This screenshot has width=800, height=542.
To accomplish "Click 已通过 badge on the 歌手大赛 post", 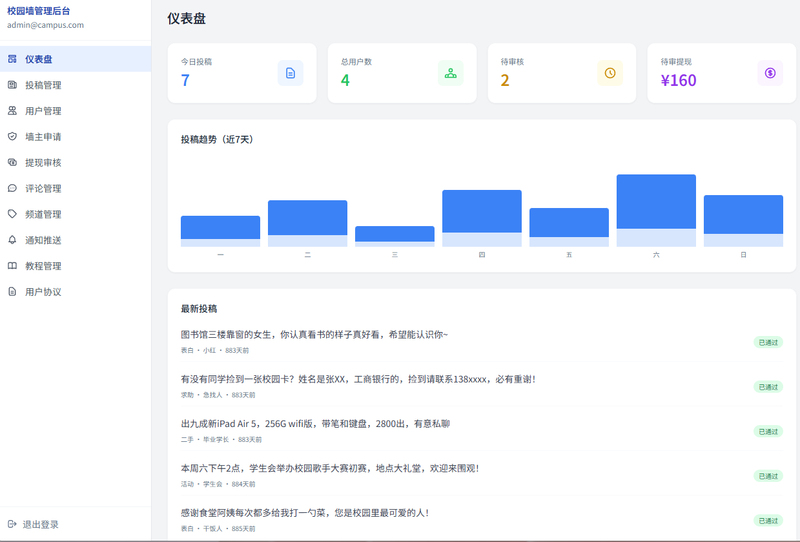I will pos(768,476).
